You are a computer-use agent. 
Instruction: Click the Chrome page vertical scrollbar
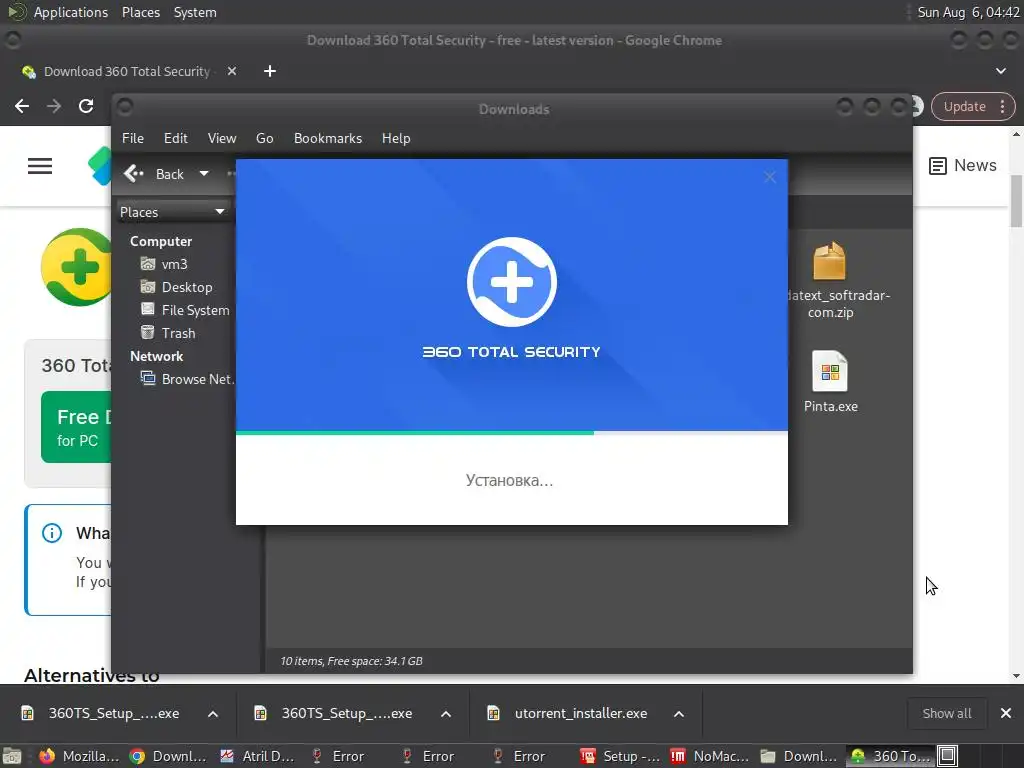point(1016,201)
